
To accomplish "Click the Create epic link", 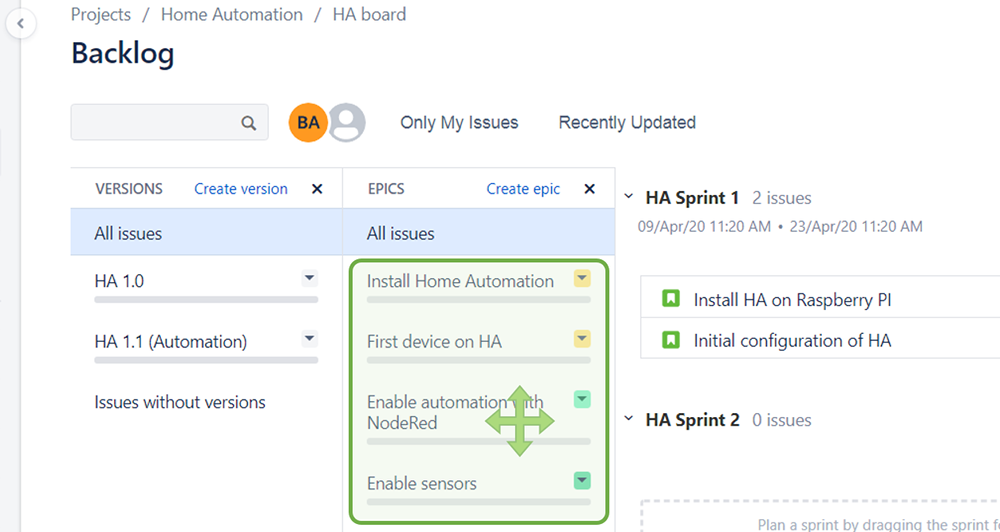I will (523, 189).
